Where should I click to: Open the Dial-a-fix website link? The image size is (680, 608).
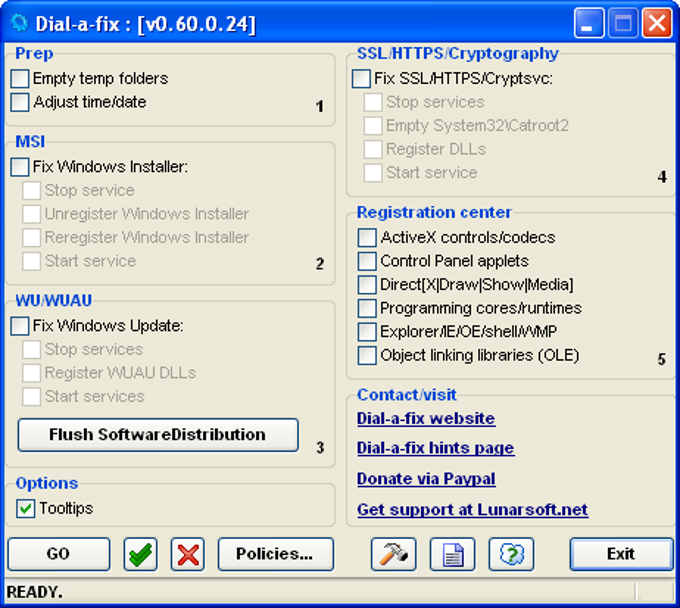pos(426,418)
